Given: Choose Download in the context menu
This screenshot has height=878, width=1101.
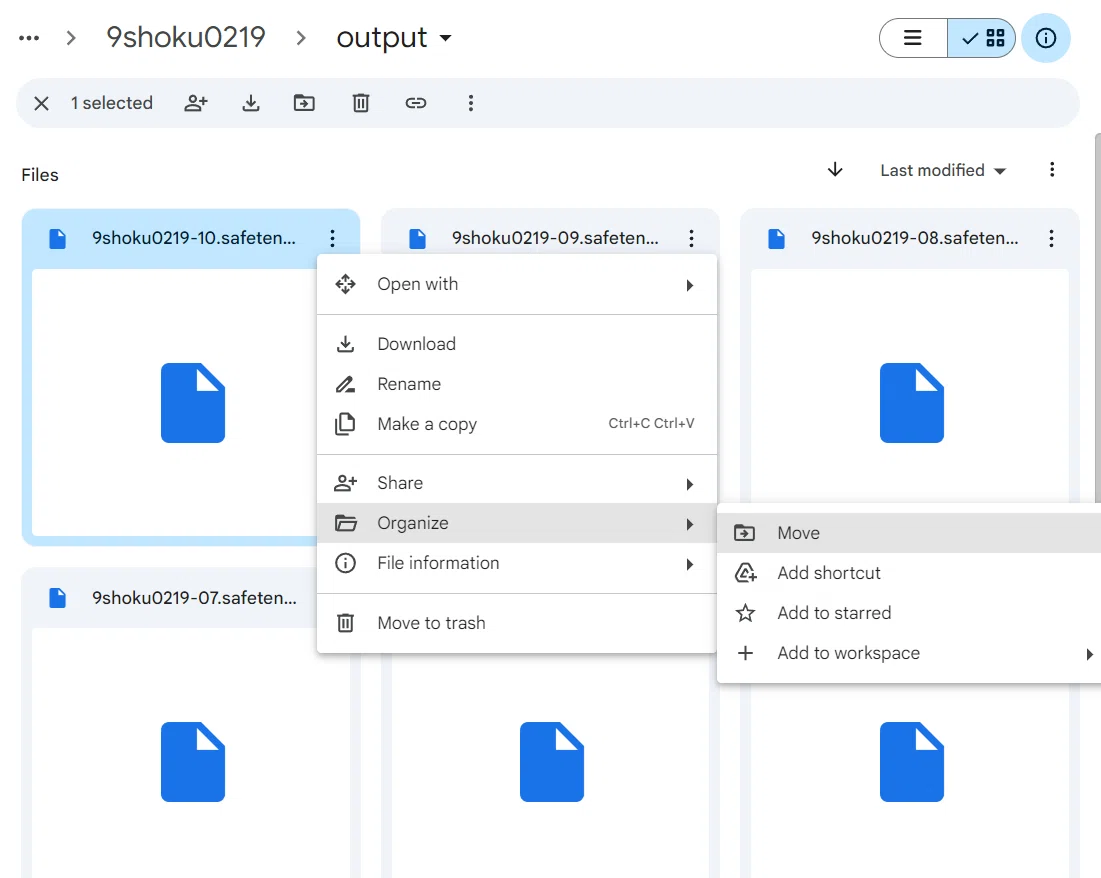Looking at the screenshot, I should [x=517, y=344].
